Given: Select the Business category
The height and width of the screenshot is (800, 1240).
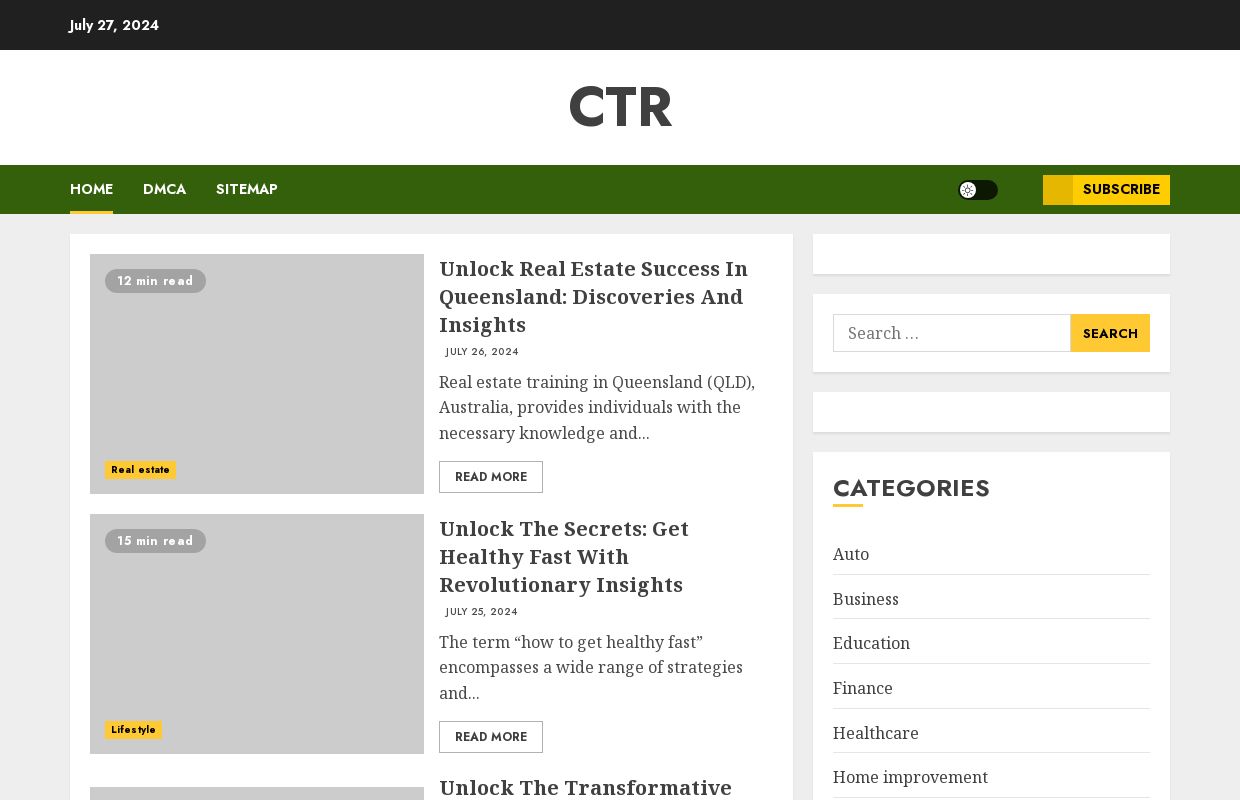Looking at the screenshot, I should point(866,599).
